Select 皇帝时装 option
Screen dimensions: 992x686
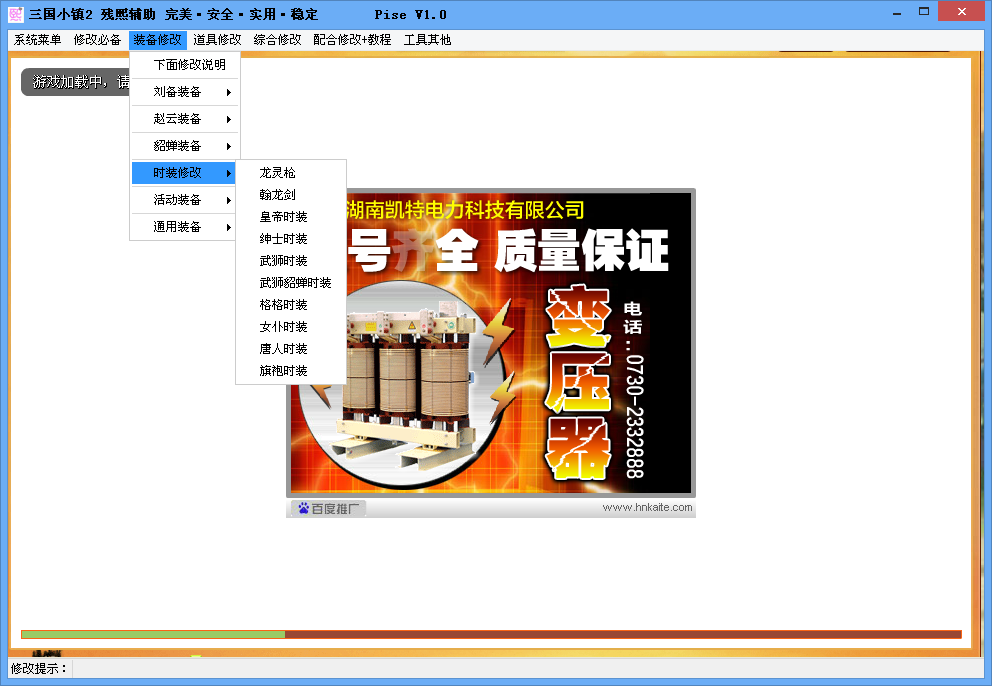pos(291,217)
